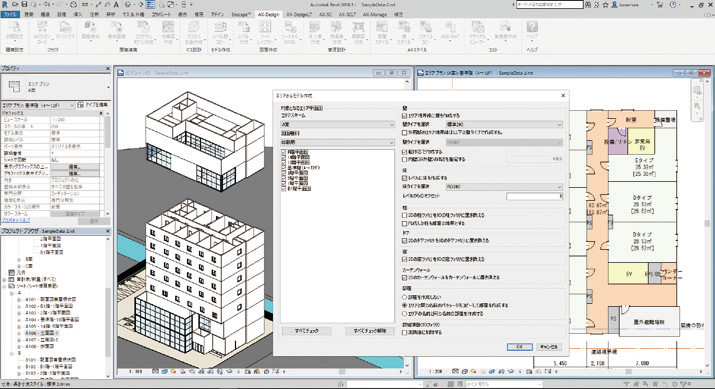Screen dimensions: 715x389
Task: Open the default 3D view house icon
Action: [129, 5]
